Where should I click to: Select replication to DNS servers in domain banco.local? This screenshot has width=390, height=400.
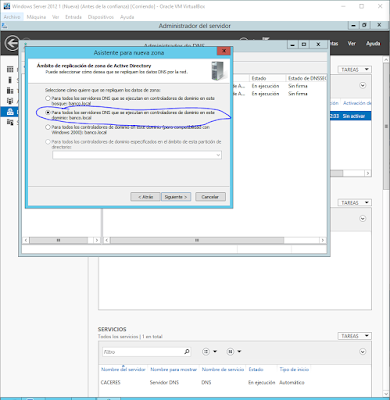(x=48, y=113)
